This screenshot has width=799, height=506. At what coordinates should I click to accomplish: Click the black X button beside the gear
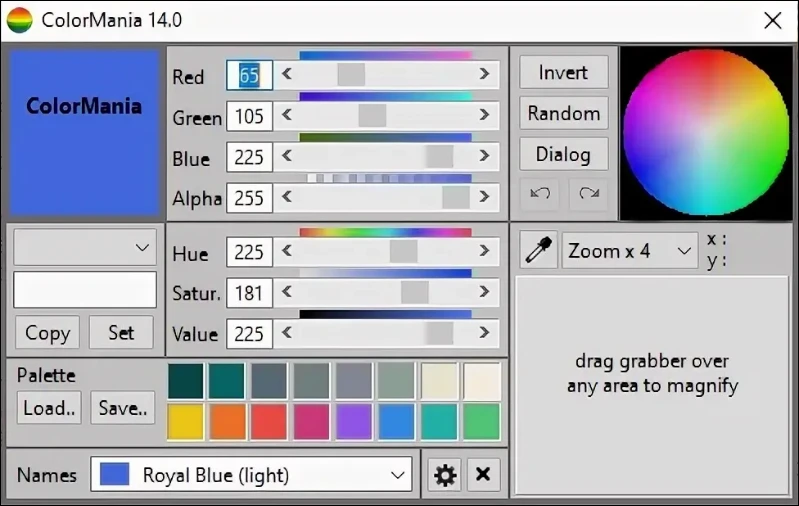483,475
